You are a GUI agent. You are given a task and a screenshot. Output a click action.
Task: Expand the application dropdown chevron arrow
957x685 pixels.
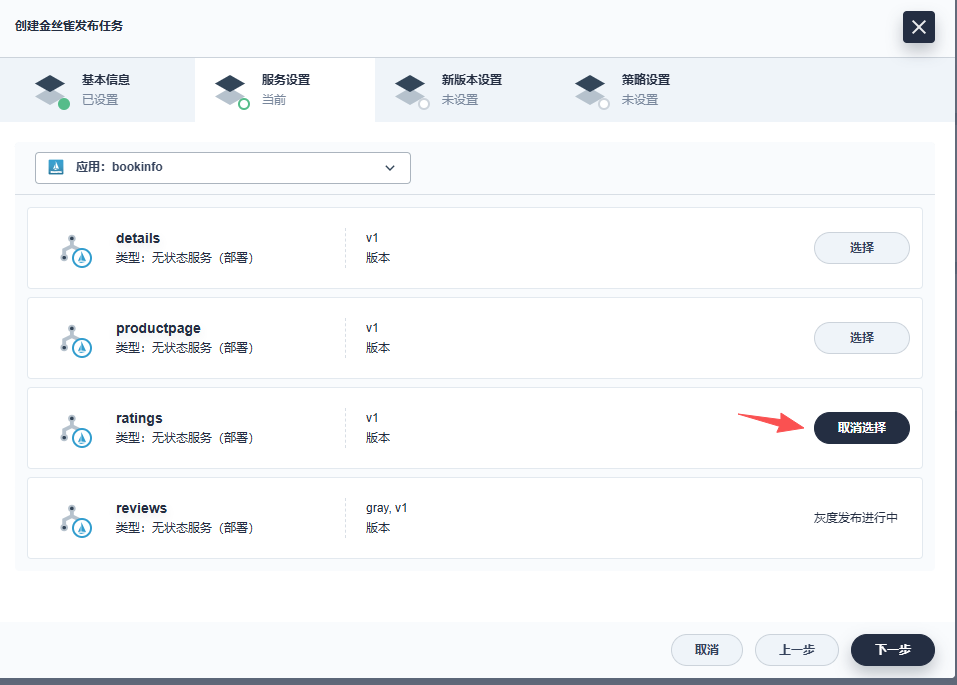pyautogui.click(x=390, y=168)
